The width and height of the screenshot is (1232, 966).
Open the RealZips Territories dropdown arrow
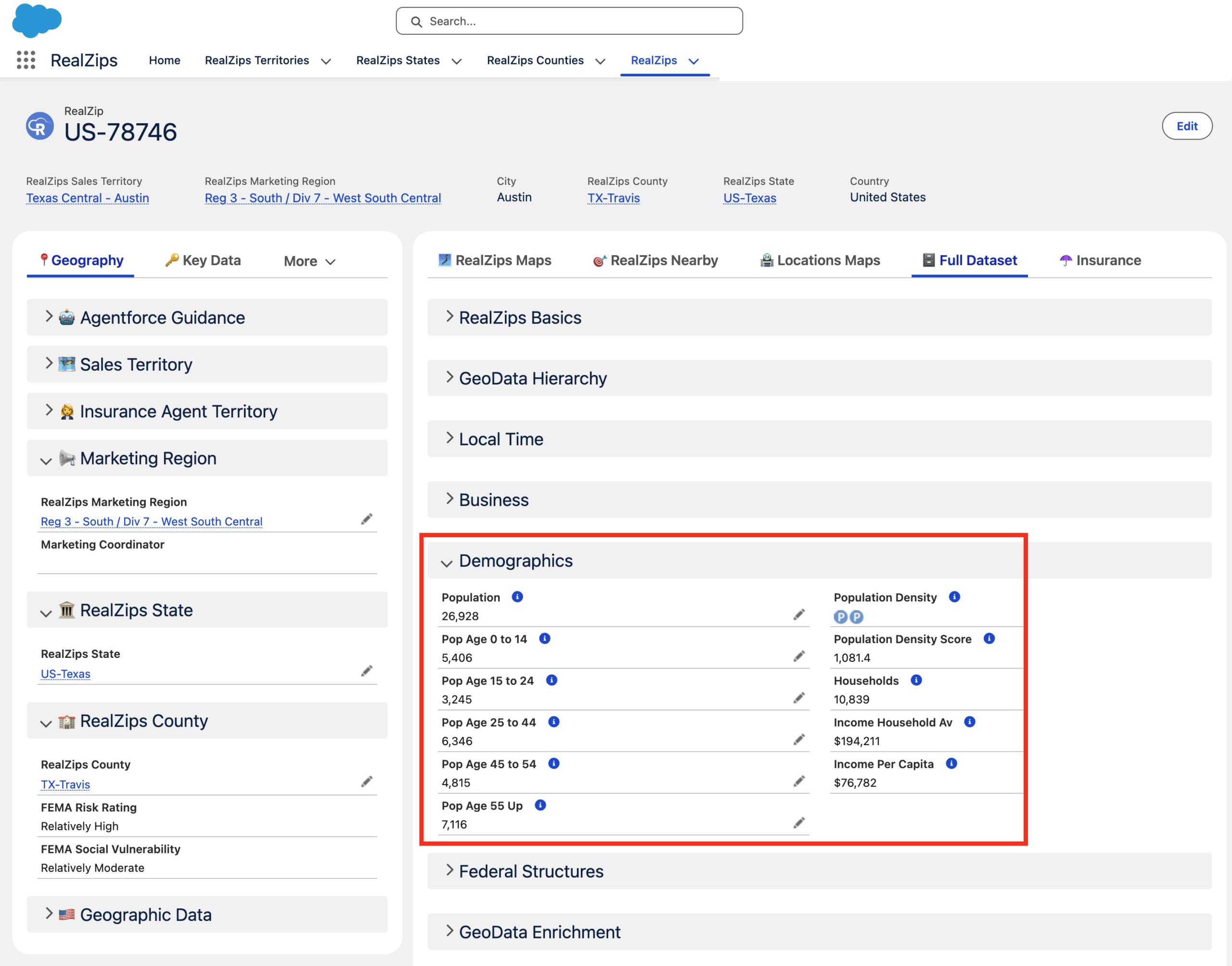(x=326, y=61)
